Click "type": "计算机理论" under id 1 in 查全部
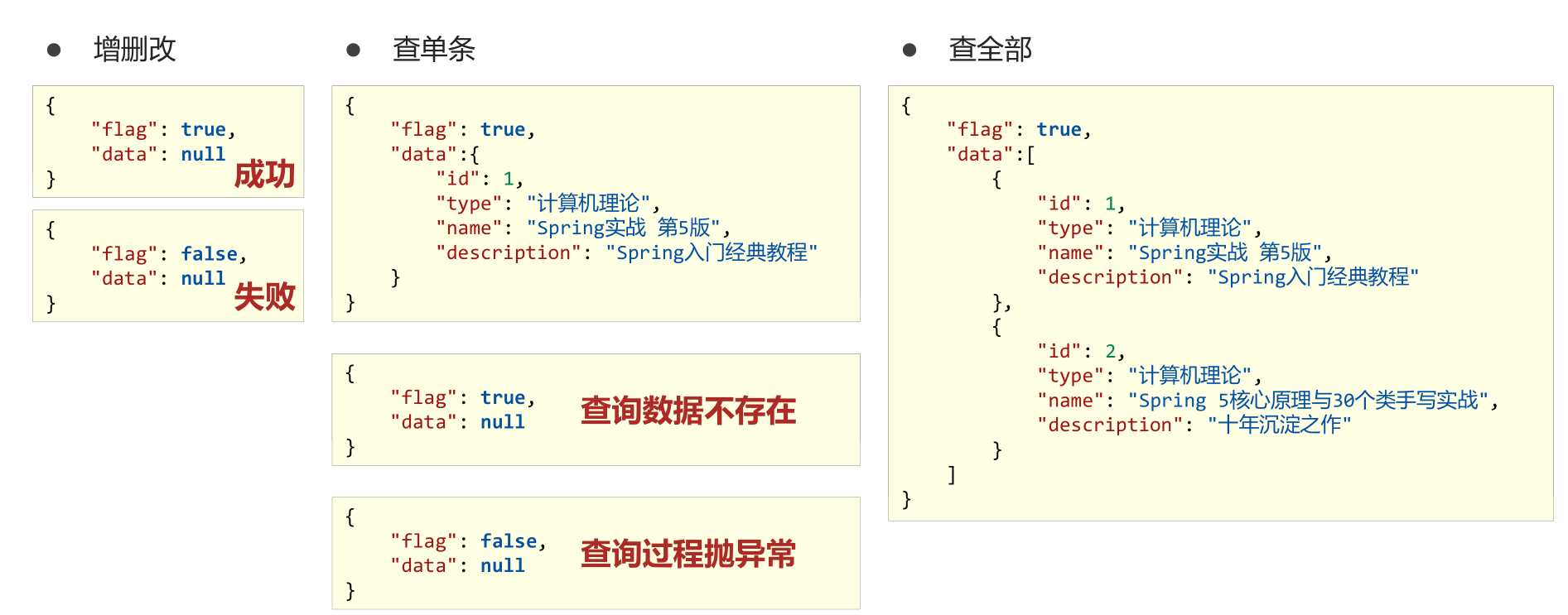 [1150, 228]
